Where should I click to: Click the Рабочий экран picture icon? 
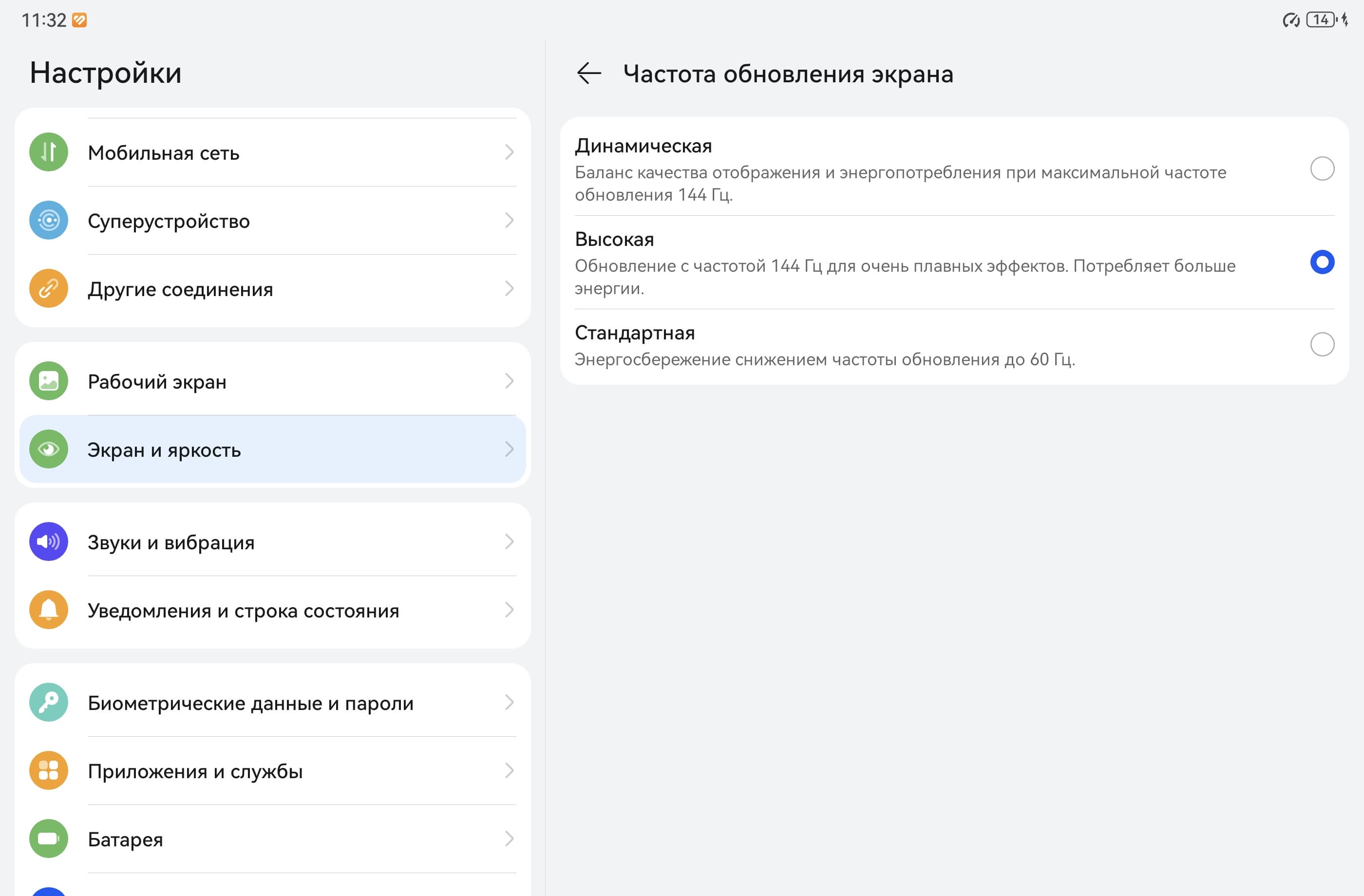49,381
